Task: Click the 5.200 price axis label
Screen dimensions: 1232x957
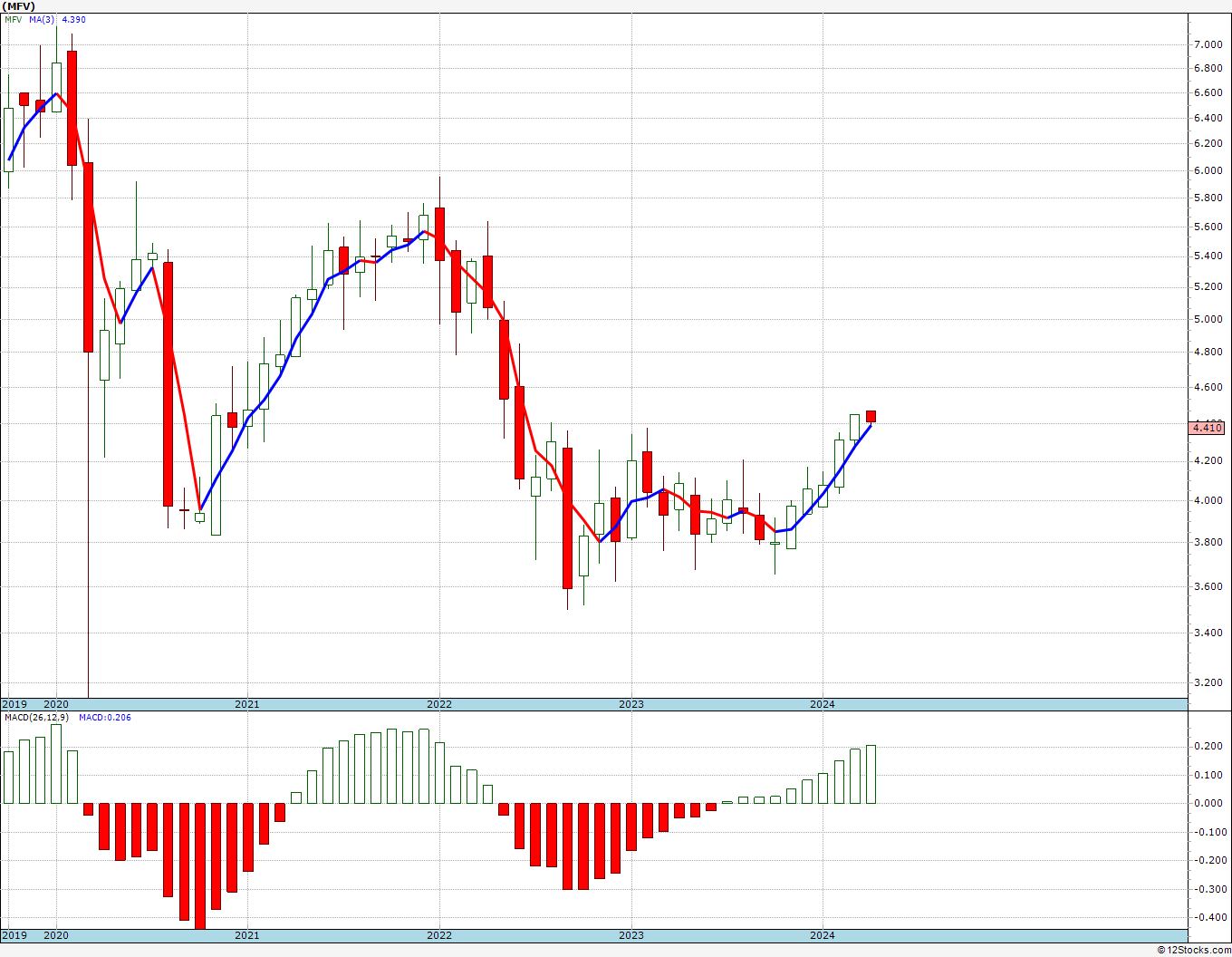Action: 1207,286
